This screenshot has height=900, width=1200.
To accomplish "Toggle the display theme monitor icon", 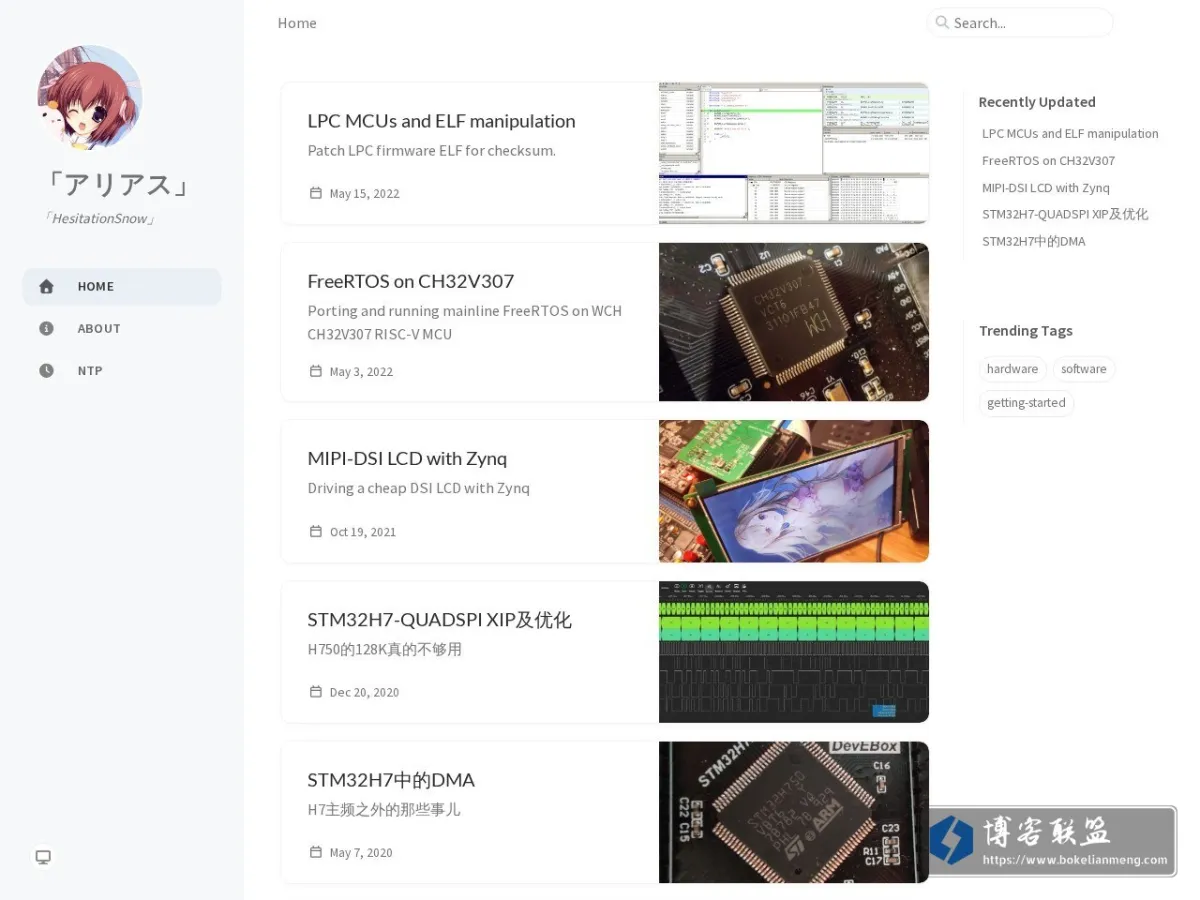I will coord(43,857).
